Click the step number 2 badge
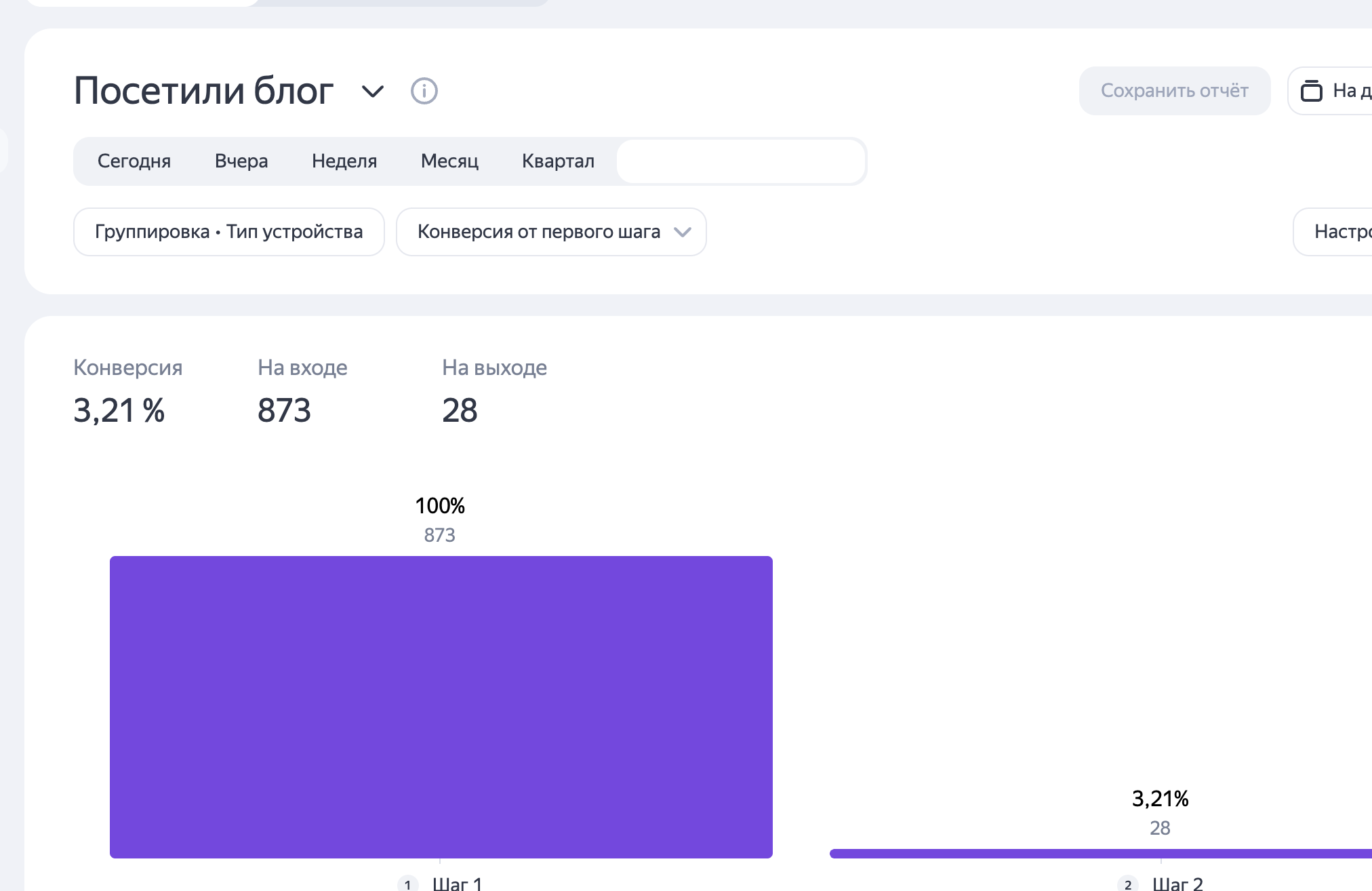 point(1128,884)
